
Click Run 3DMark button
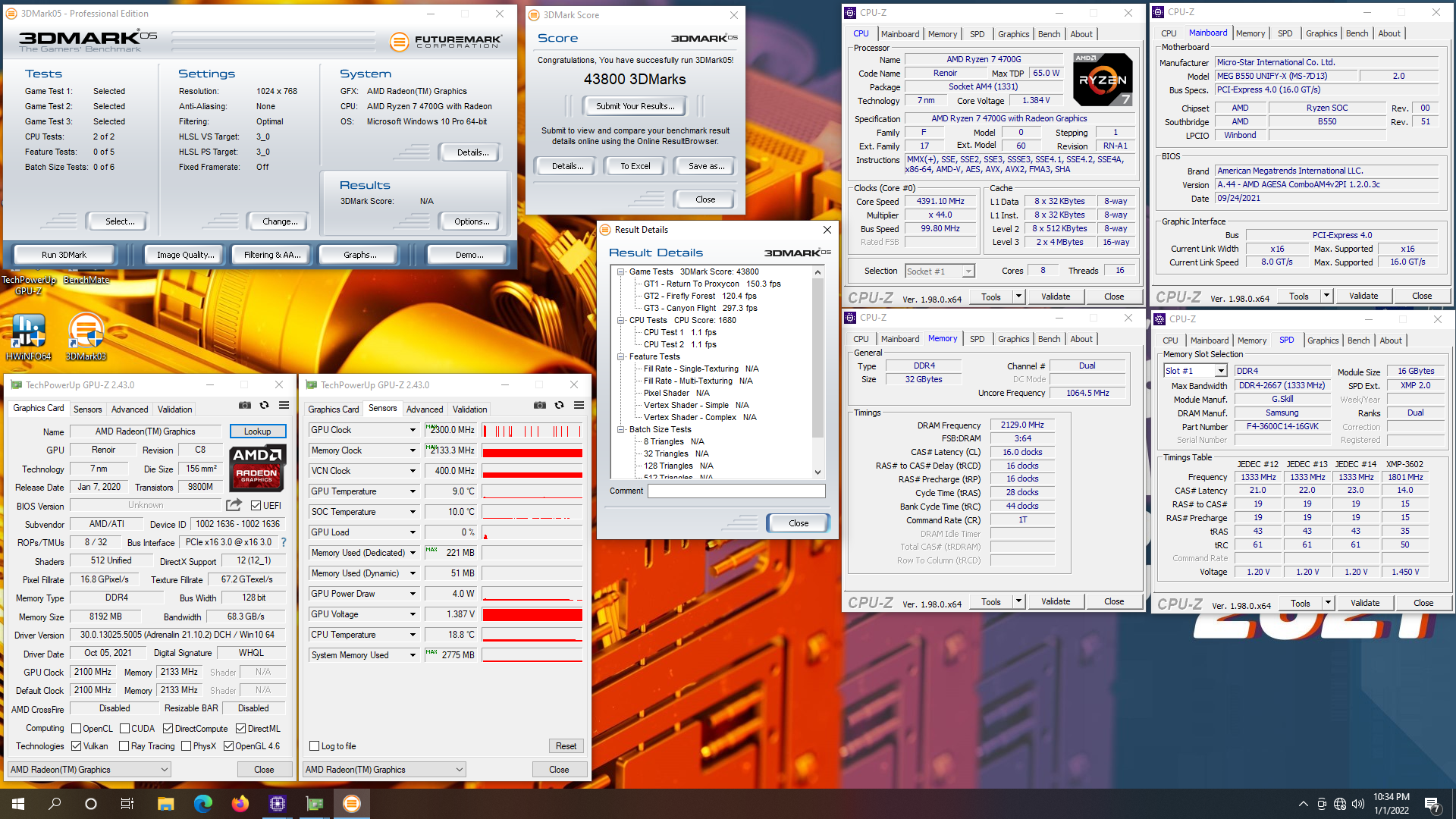[64, 255]
